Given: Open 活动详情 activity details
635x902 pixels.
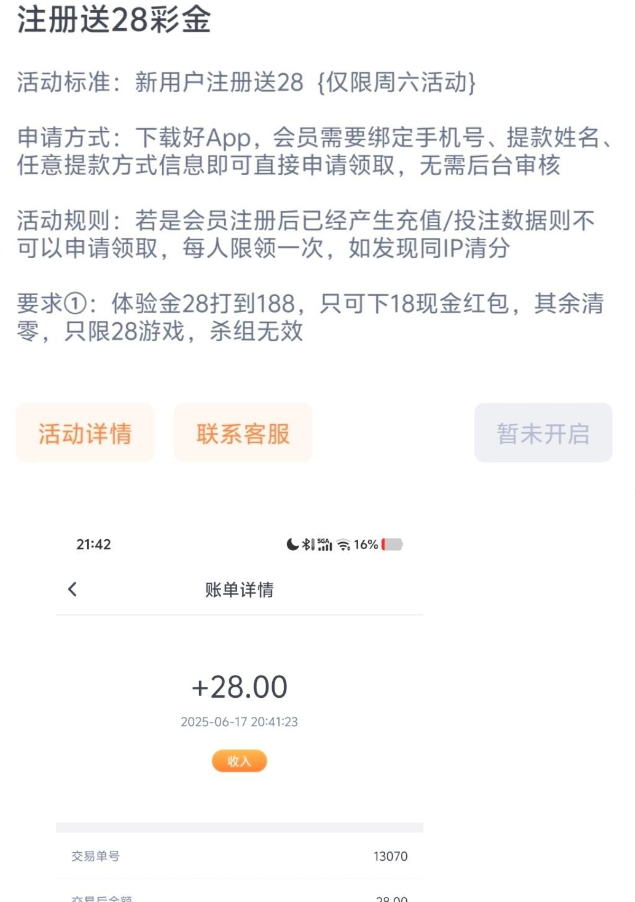Looking at the screenshot, I should [x=85, y=433].
